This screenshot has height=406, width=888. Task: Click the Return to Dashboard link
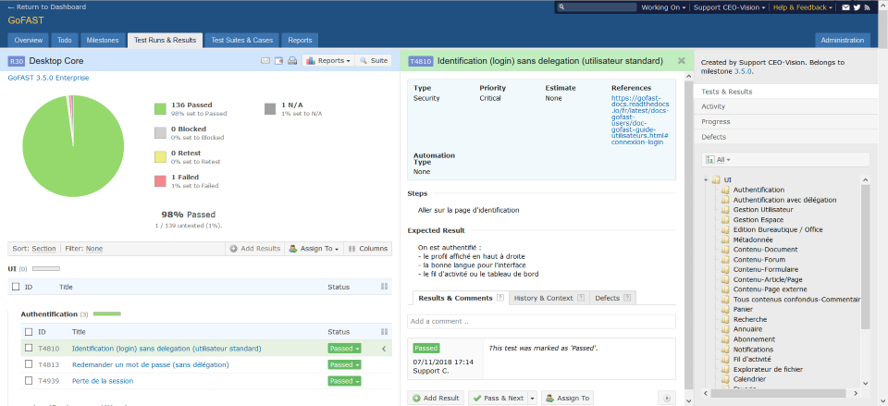pos(47,7)
